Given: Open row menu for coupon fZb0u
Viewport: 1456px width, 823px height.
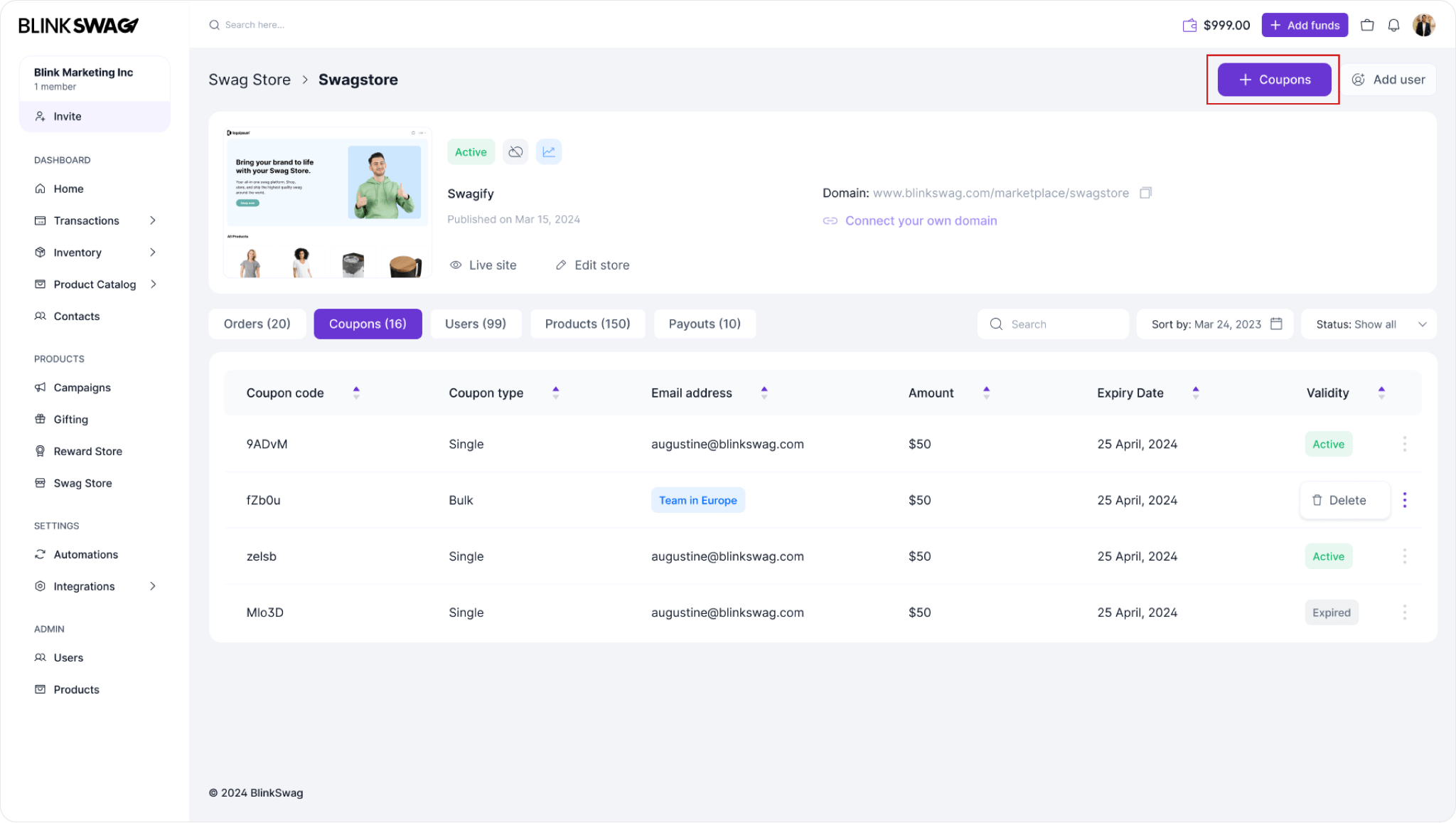Looking at the screenshot, I should [1404, 500].
